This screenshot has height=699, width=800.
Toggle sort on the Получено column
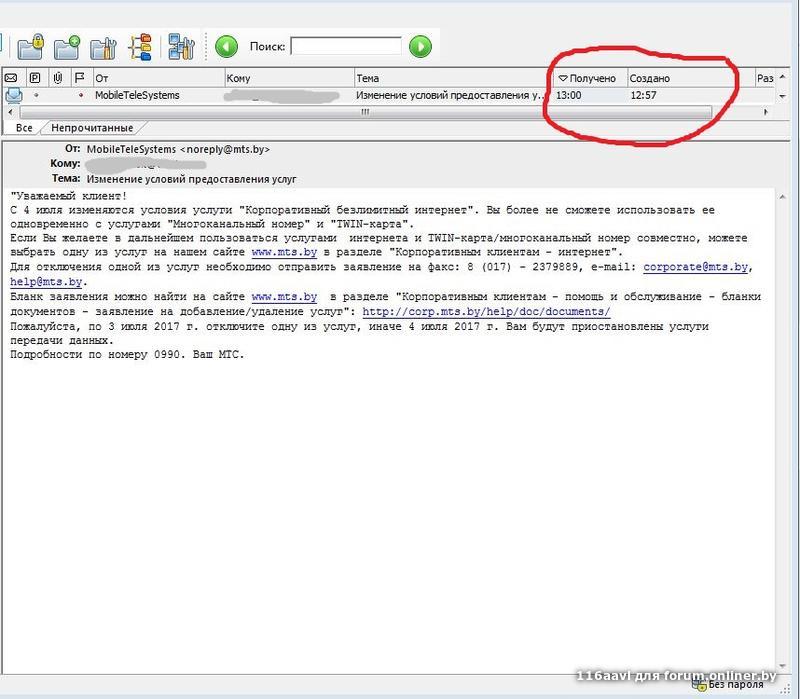point(590,78)
